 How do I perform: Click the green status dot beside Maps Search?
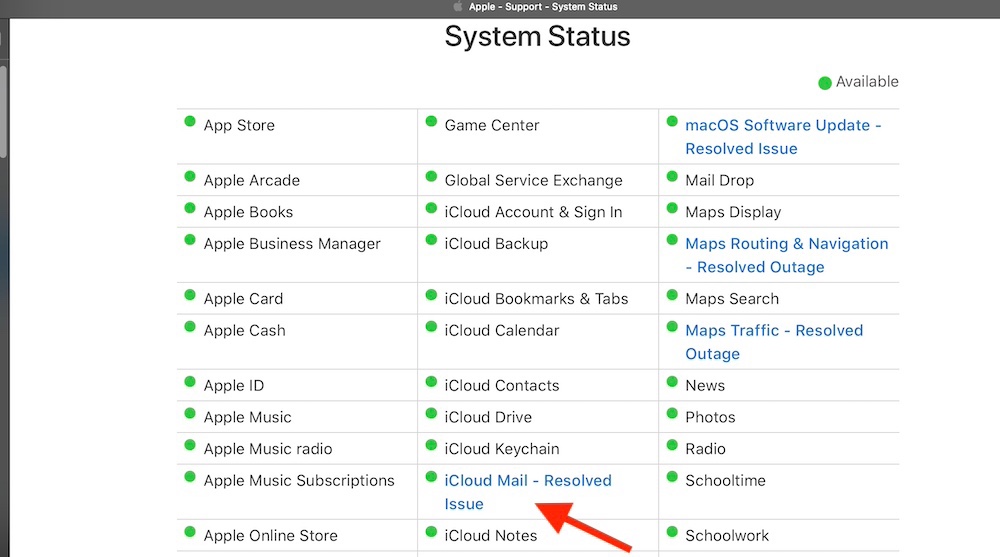672,295
